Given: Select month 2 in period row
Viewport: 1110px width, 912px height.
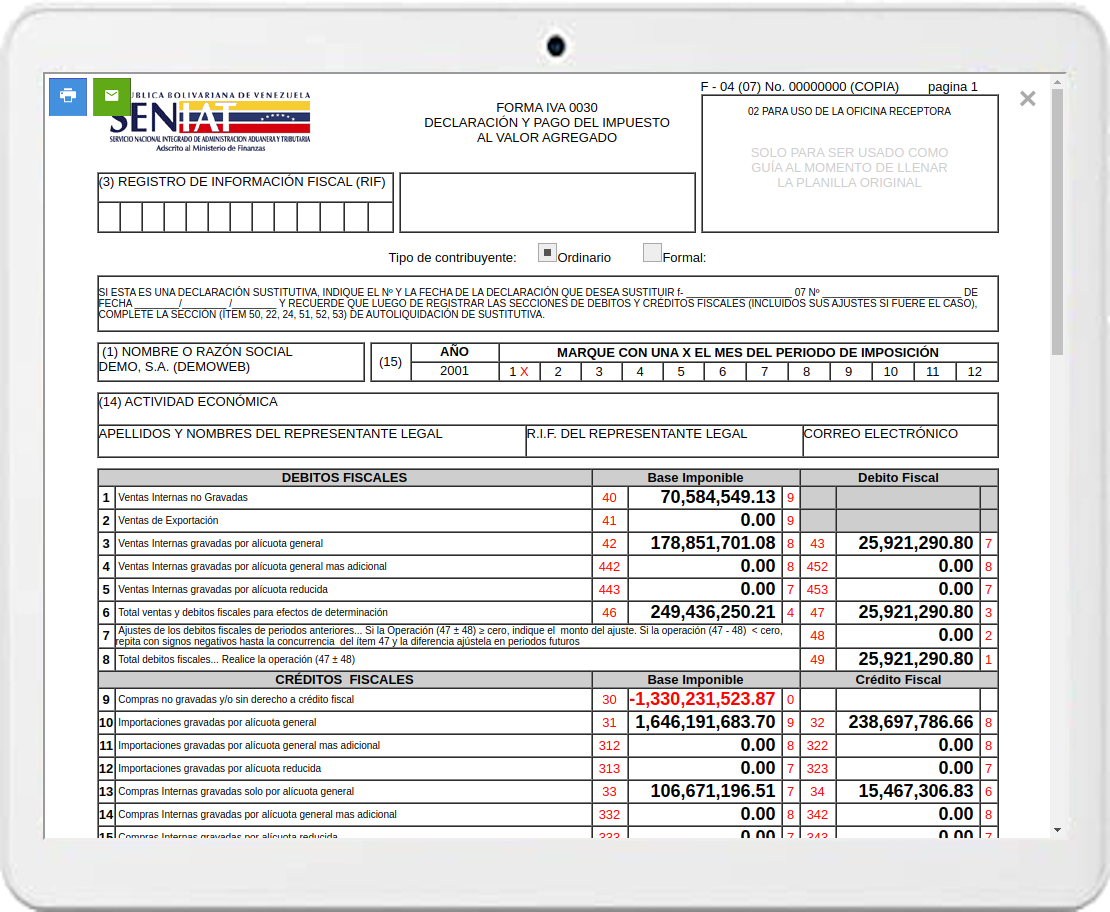Looking at the screenshot, I should pos(559,372).
